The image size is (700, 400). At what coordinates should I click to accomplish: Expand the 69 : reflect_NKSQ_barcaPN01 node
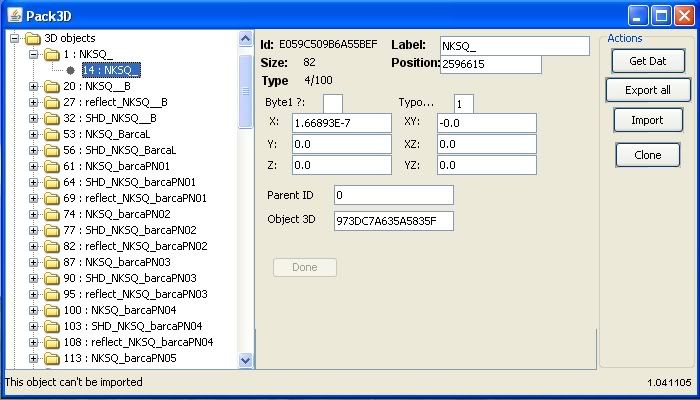point(33,198)
